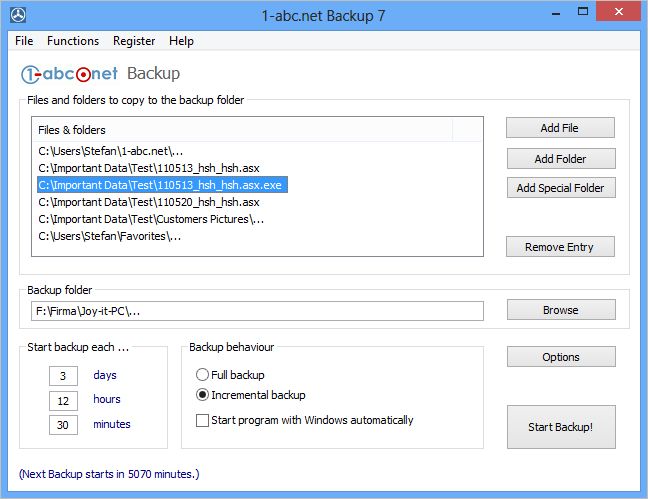Click Add Special Folder button

click(560, 188)
